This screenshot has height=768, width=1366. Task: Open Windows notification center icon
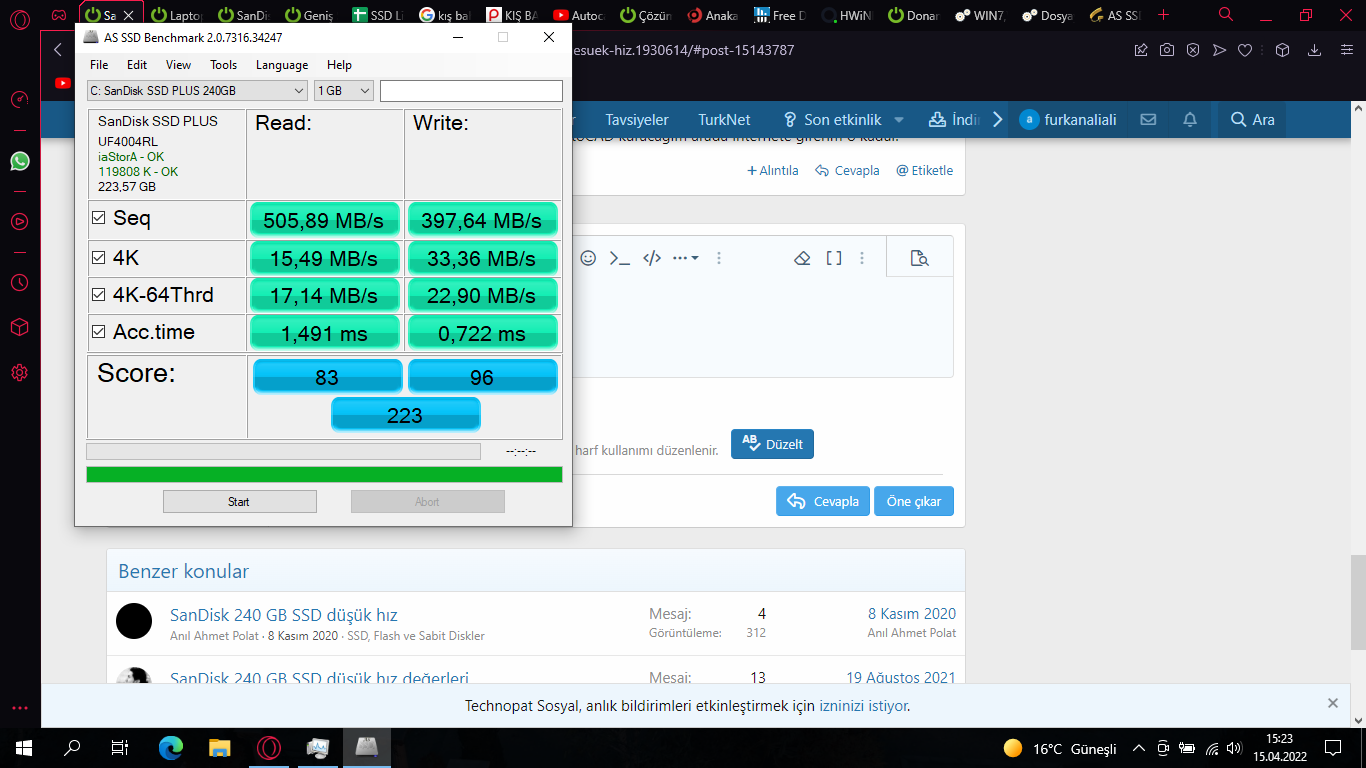[x=1333, y=748]
